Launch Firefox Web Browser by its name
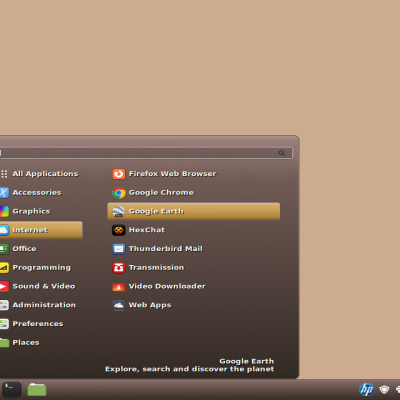400x400 pixels. point(173,174)
